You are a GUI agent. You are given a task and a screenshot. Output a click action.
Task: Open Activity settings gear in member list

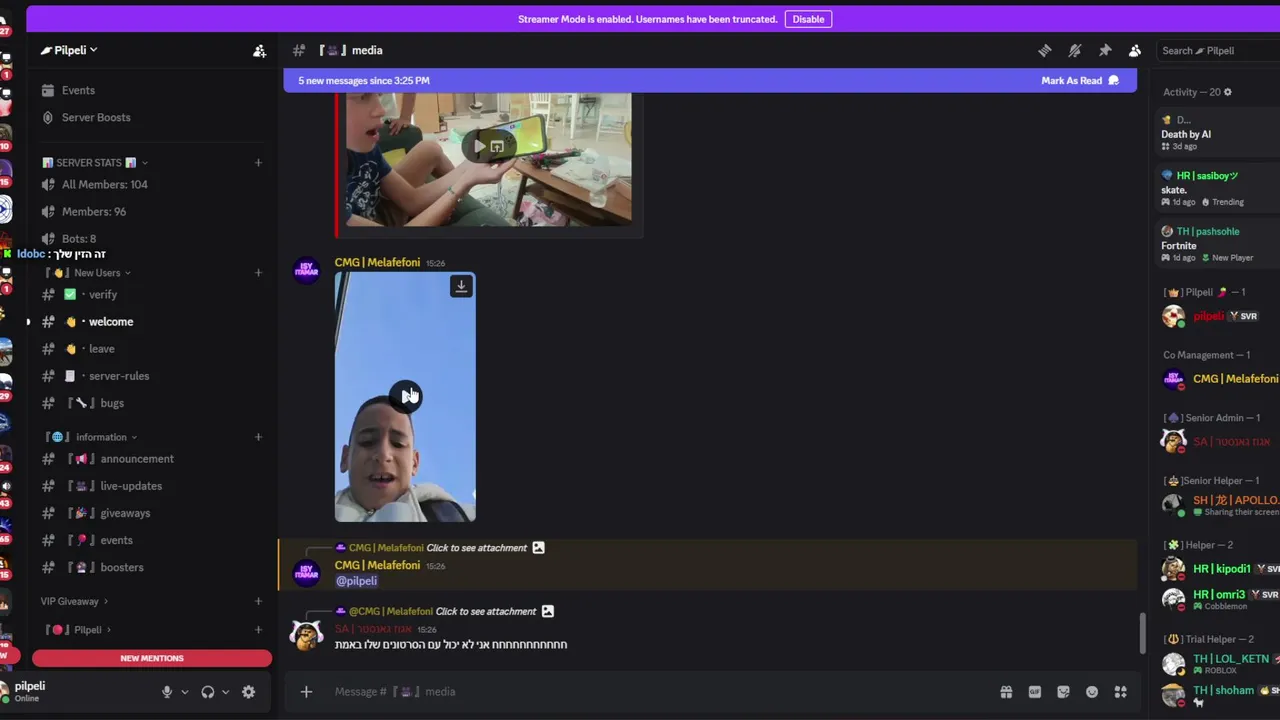pyautogui.click(x=1228, y=92)
